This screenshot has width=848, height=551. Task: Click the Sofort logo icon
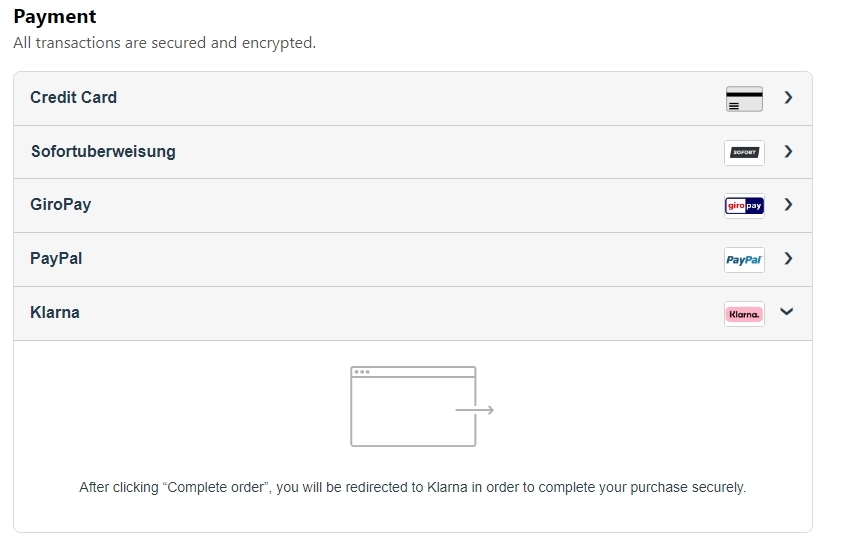point(744,152)
